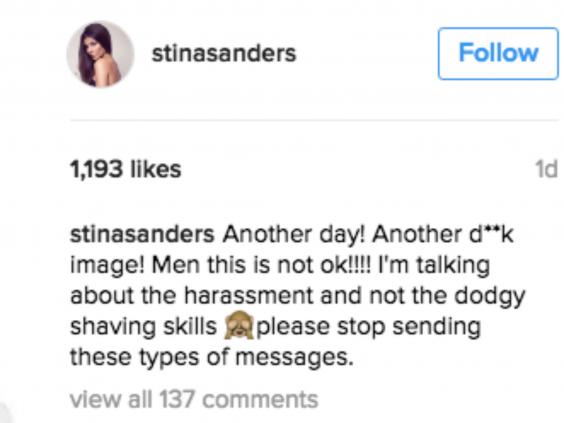Open stinasanders username beside the avatar
Image resolution: width=564 pixels, height=423 pixels.
click(224, 54)
